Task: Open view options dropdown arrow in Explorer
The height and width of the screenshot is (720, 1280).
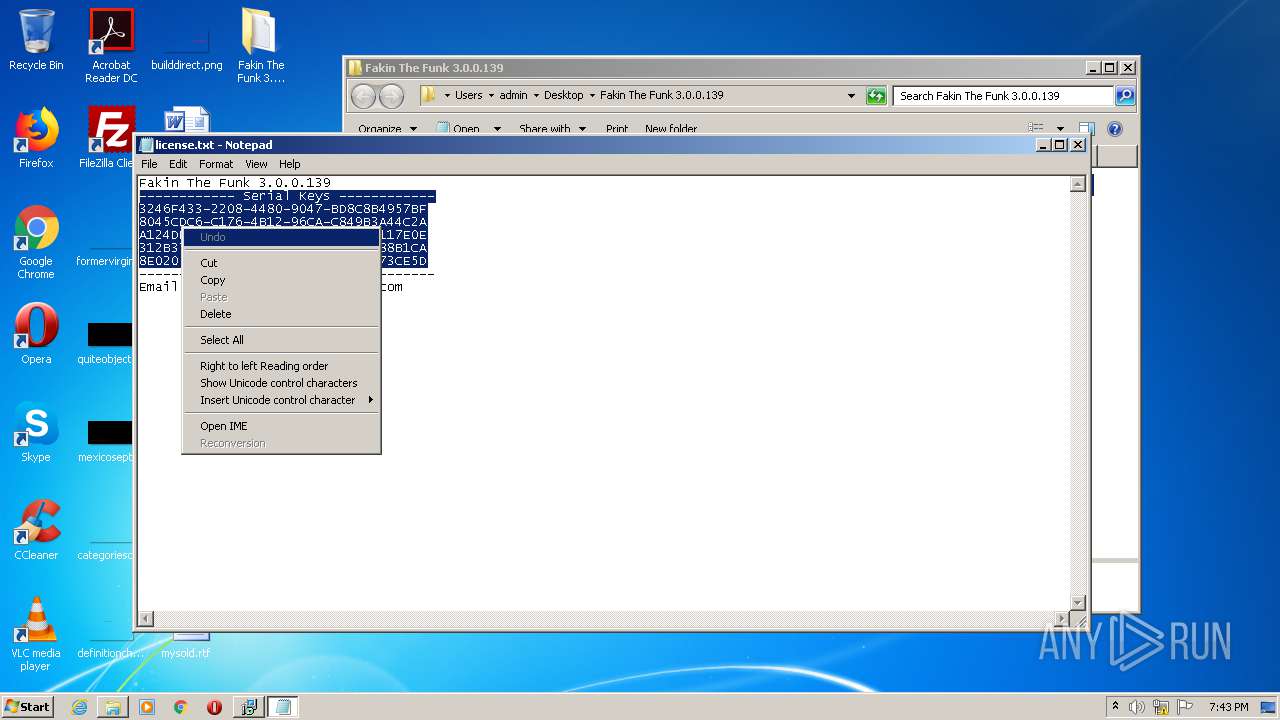Action: tap(1060, 129)
